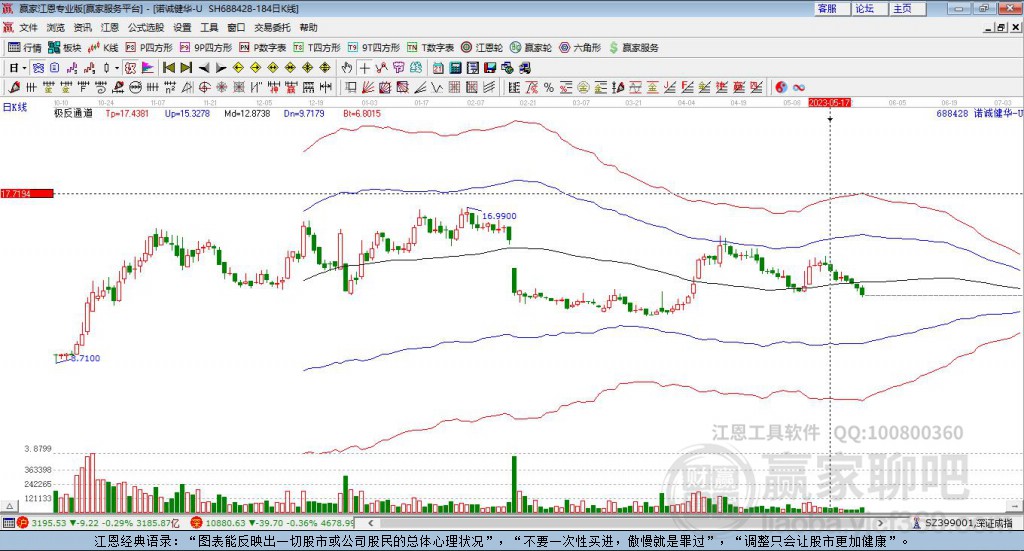Click the 688428 stock code label

(952, 113)
